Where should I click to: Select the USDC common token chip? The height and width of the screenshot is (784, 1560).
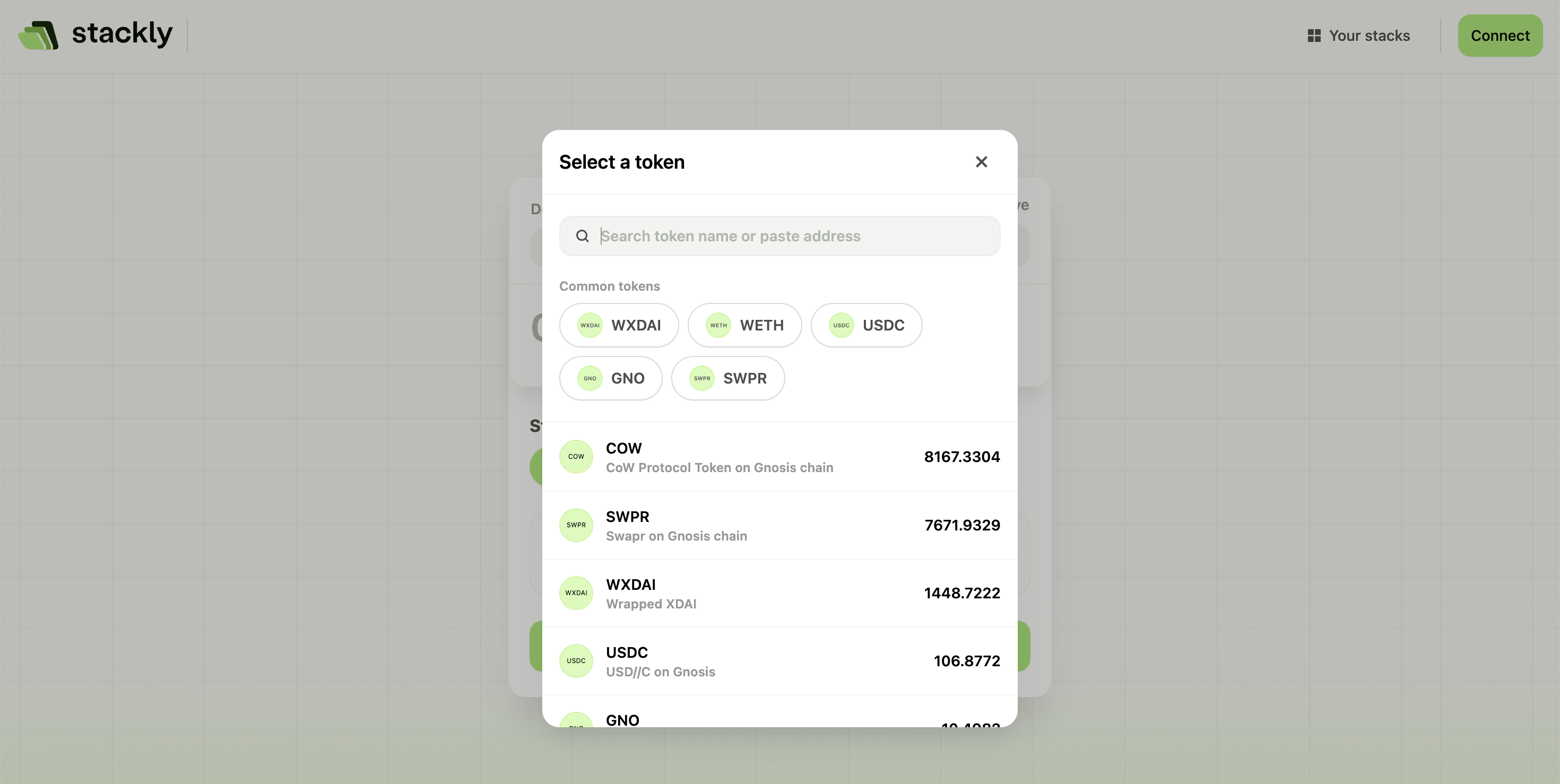(866, 325)
